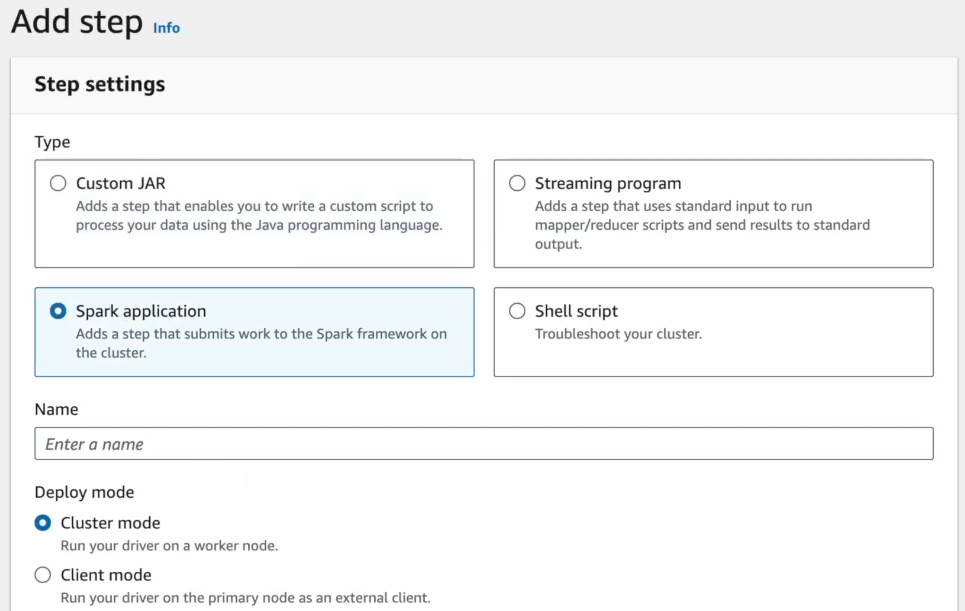The image size is (965, 611).
Task: Click the Deploy mode label
Action: click(84, 492)
